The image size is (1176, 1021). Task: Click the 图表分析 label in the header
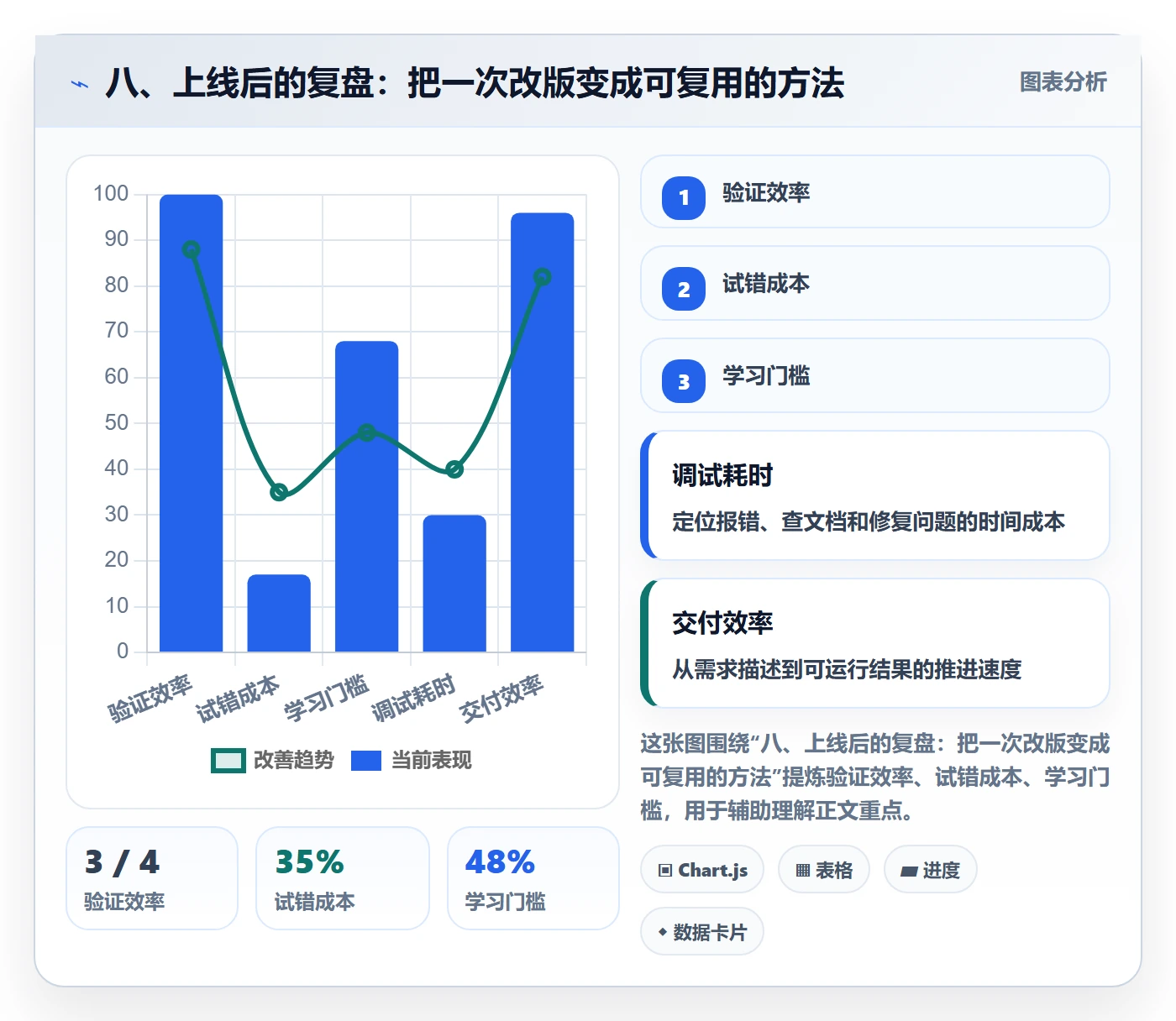click(1063, 81)
